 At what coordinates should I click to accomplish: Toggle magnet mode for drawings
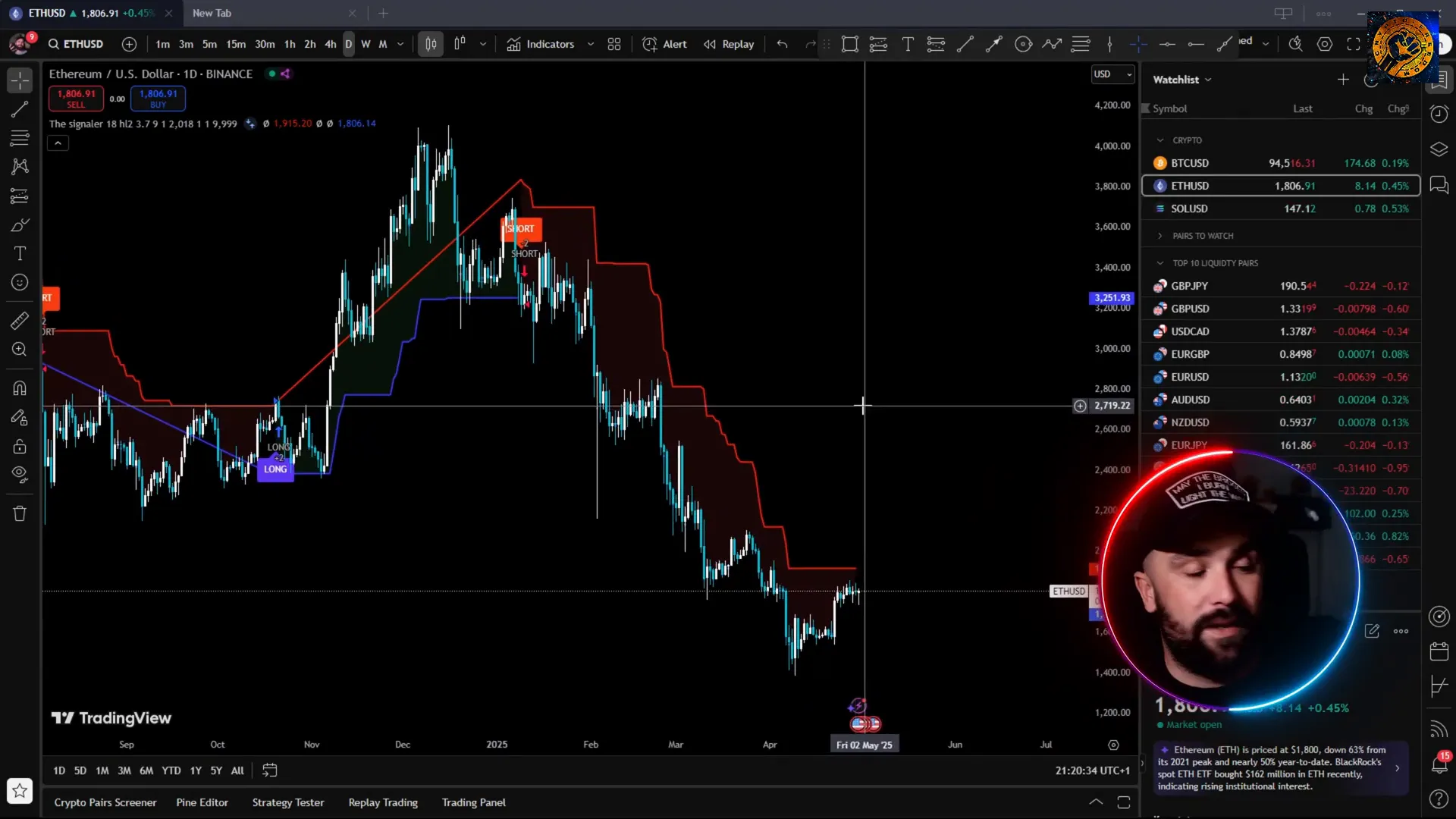[x=20, y=388]
